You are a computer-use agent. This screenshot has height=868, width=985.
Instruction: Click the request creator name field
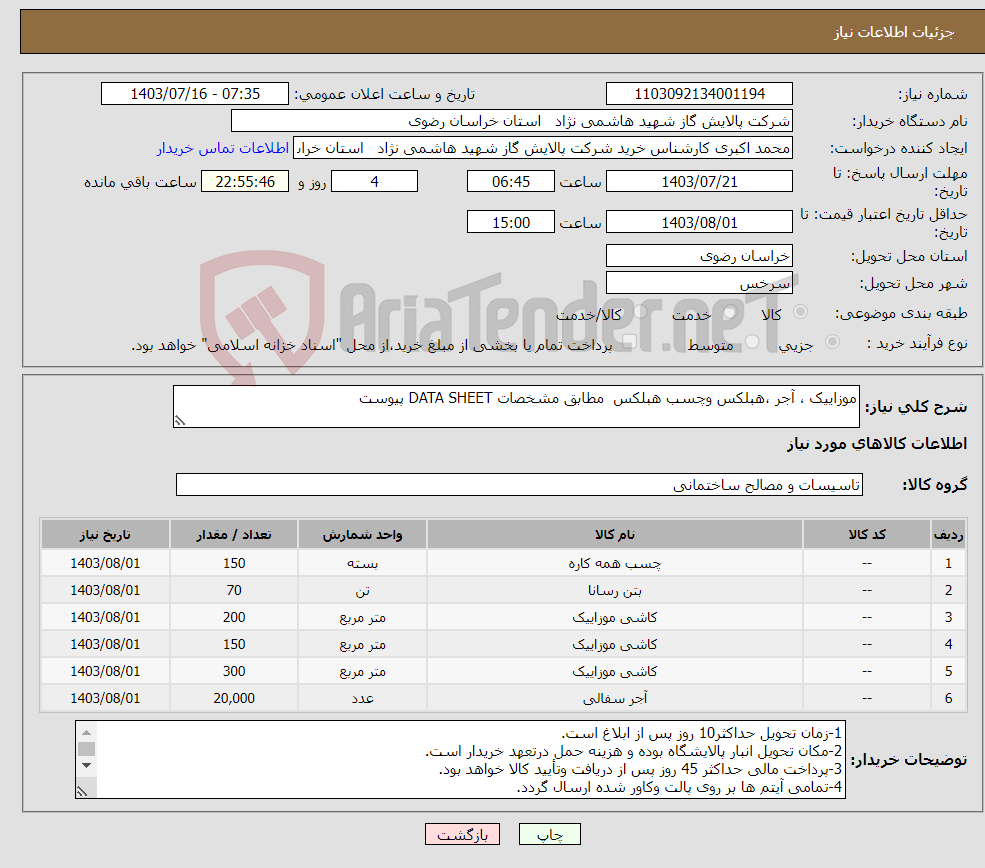pos(543,148)
